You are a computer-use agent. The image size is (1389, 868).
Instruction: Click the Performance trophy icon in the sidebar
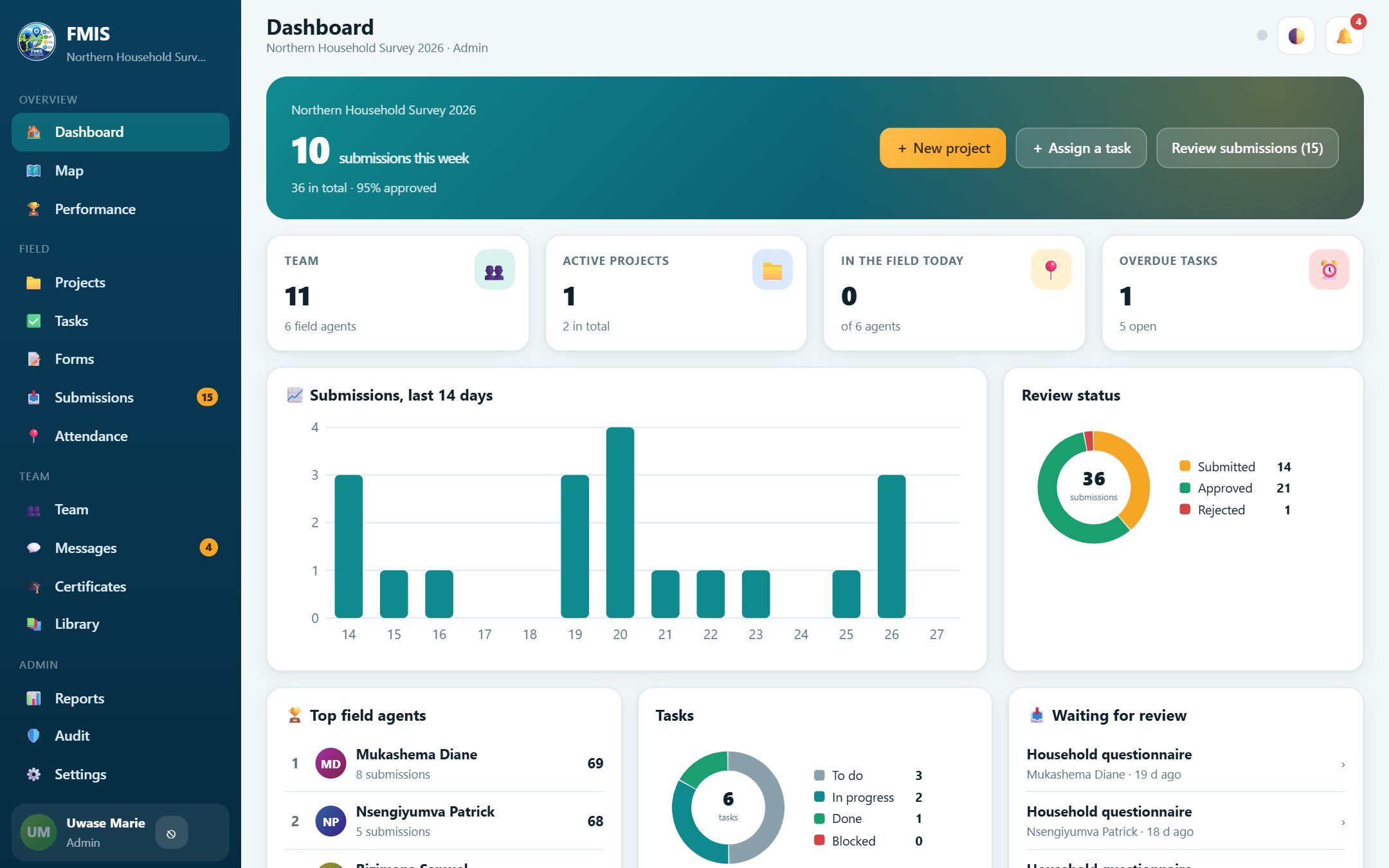coord(33,209)
